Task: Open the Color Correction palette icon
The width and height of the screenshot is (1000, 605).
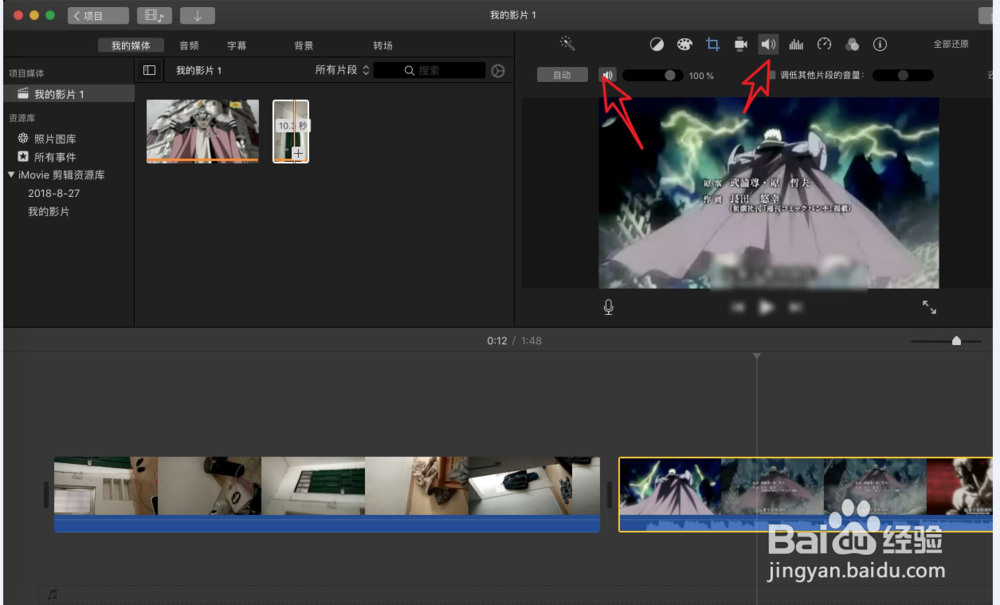Action: pos(685,44)
